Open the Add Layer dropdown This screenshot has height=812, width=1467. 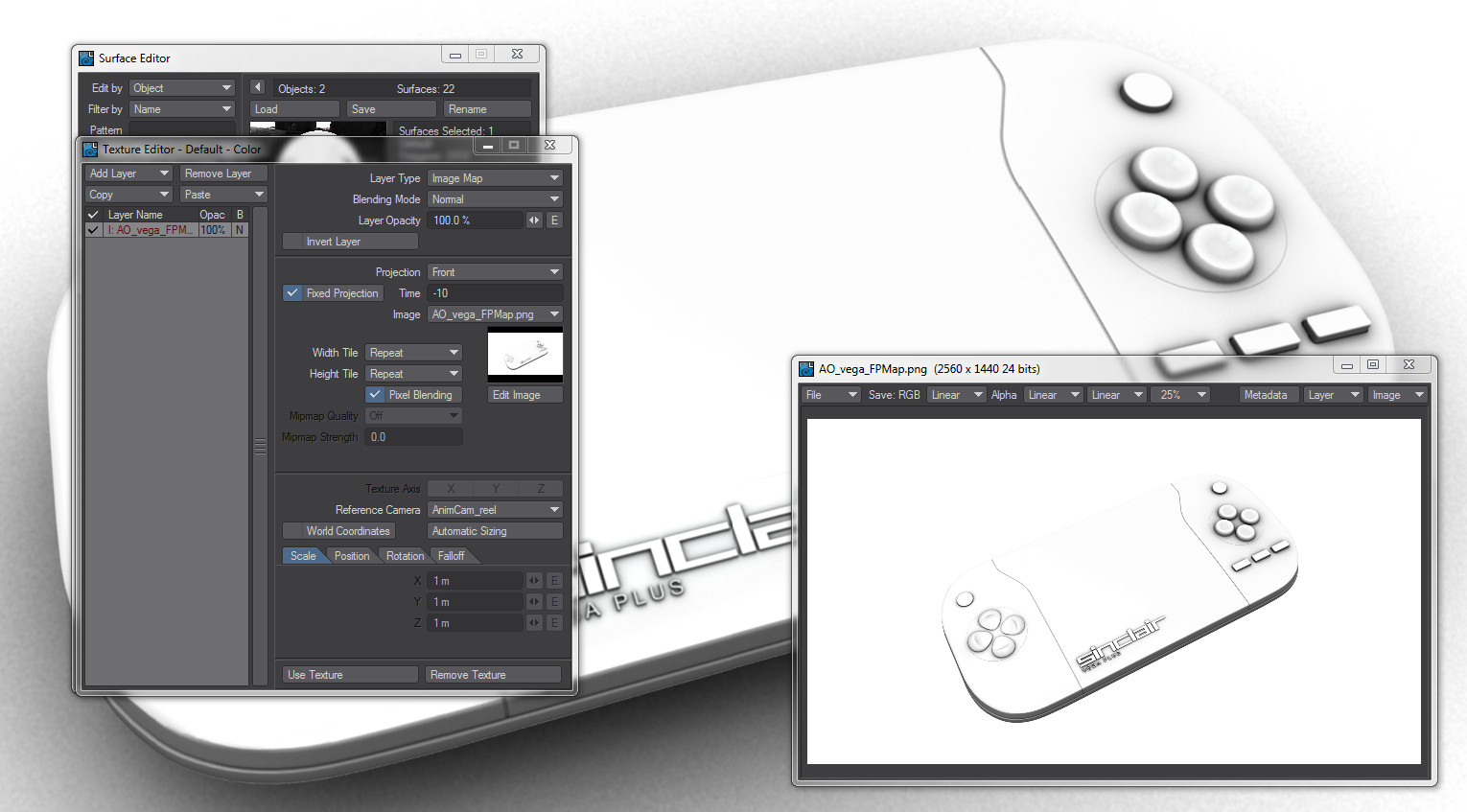tap(128, 174)
